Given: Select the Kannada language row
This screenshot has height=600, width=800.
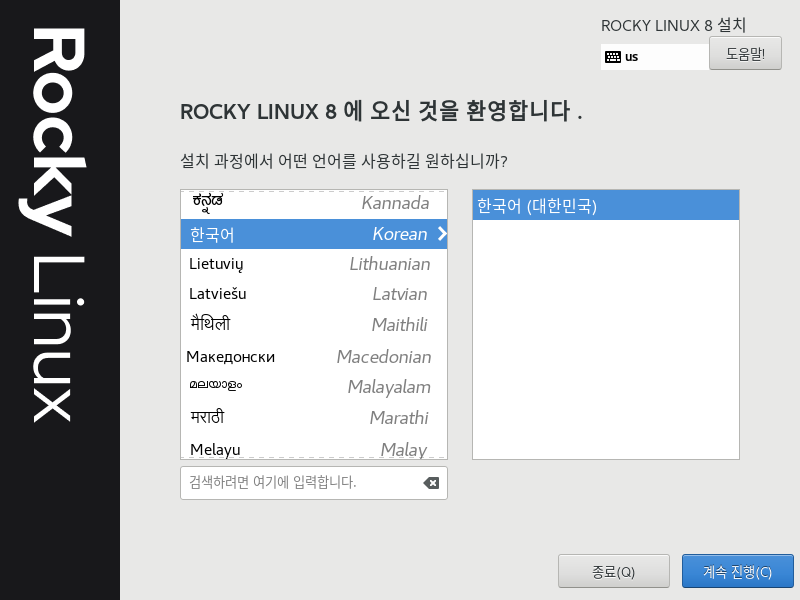Looking at the screenshot, I should point(314,204).
